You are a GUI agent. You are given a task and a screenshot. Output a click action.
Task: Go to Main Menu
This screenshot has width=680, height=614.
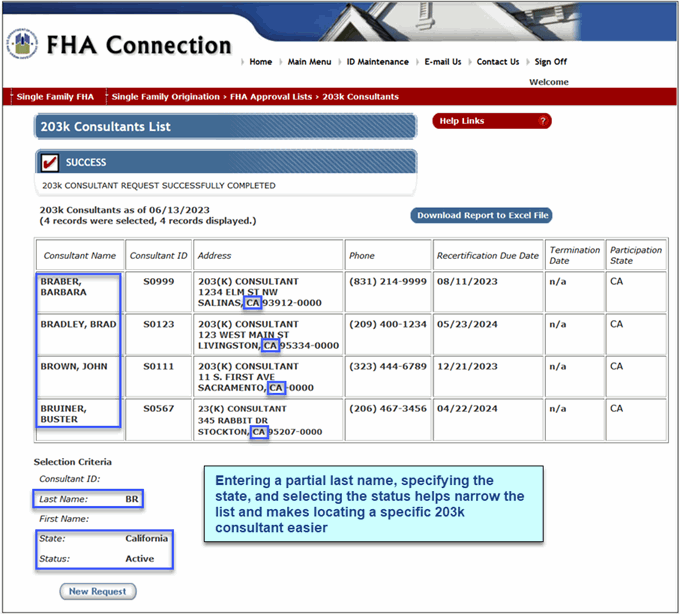[x=309, y=62]
